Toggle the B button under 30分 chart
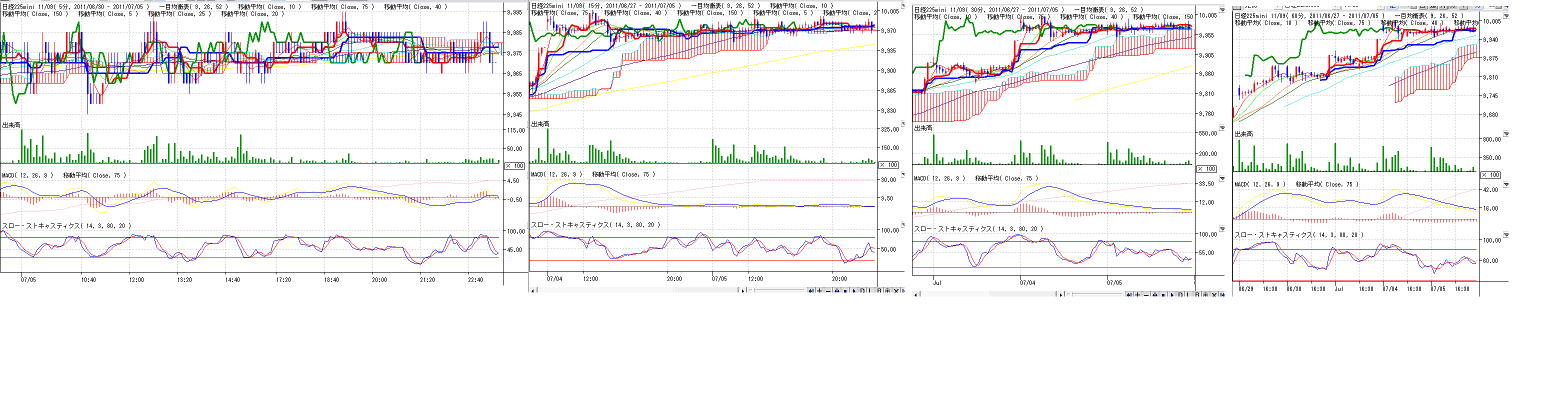Image resolution: width=1568 pixels, height=396 pixels. point(1196,294)
